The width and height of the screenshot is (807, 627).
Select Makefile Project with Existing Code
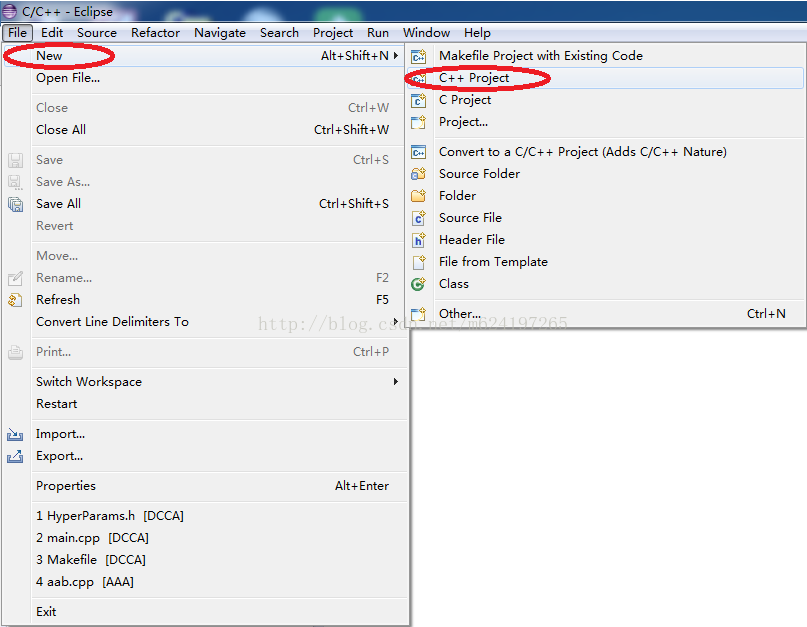pos(605,56)
